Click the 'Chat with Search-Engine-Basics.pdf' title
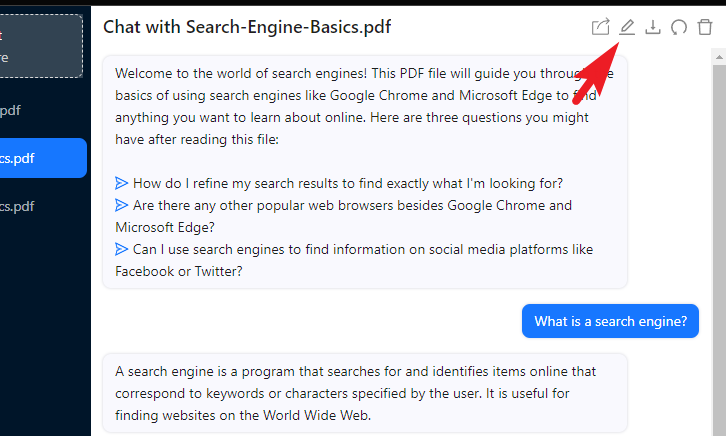The width and height of the screenshot is (726, 436). pyautogui.click(x=247, y=27)
